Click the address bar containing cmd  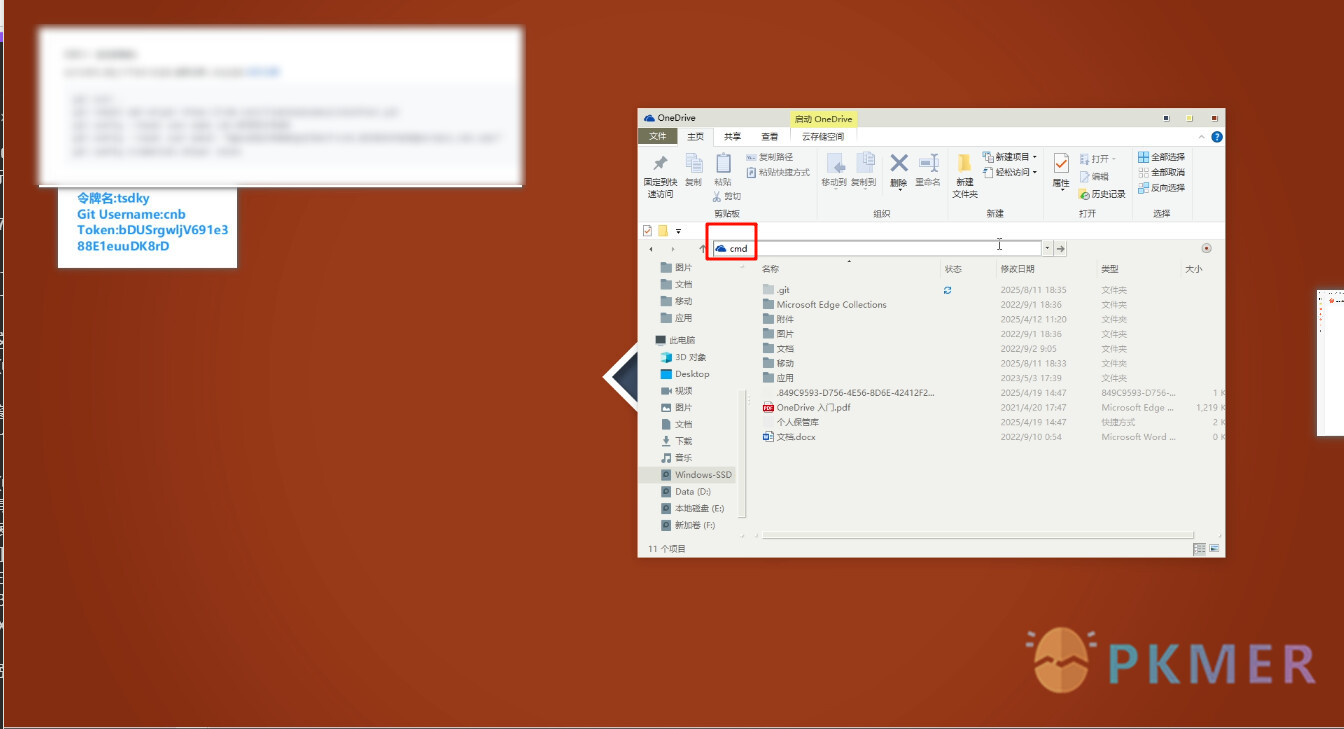click(876, 248)
